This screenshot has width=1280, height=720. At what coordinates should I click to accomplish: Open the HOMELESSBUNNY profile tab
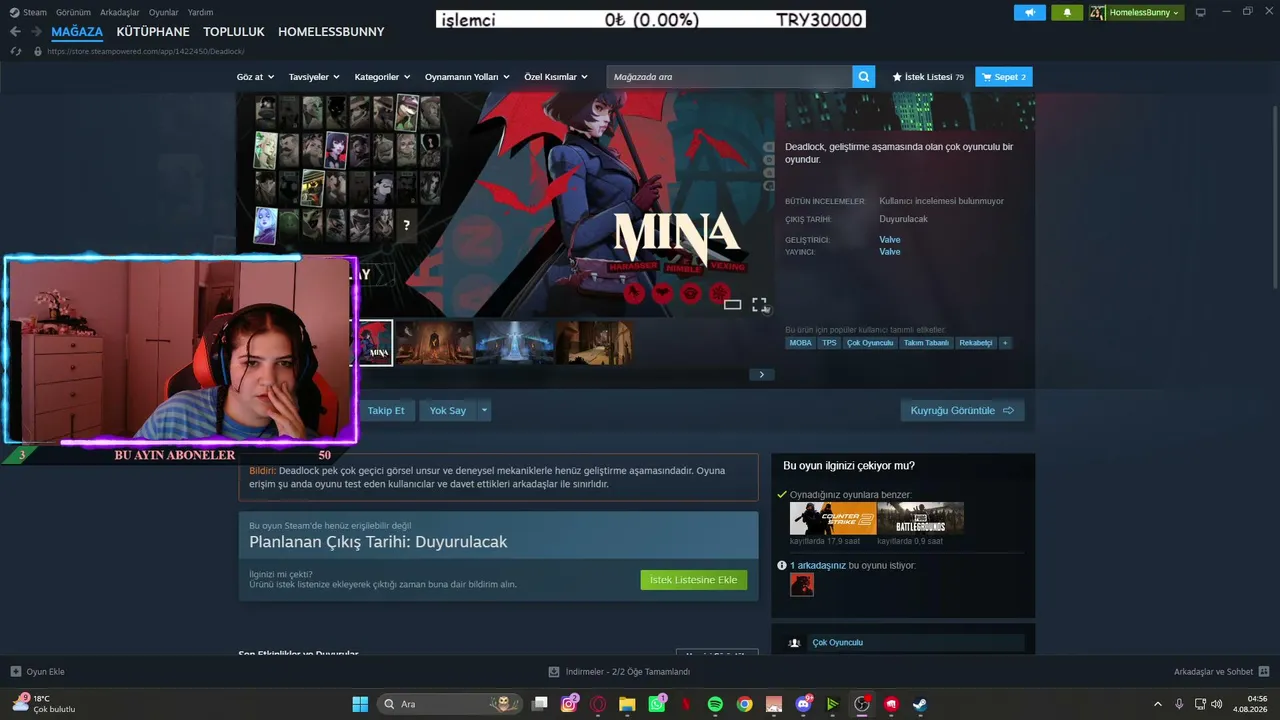331,32
